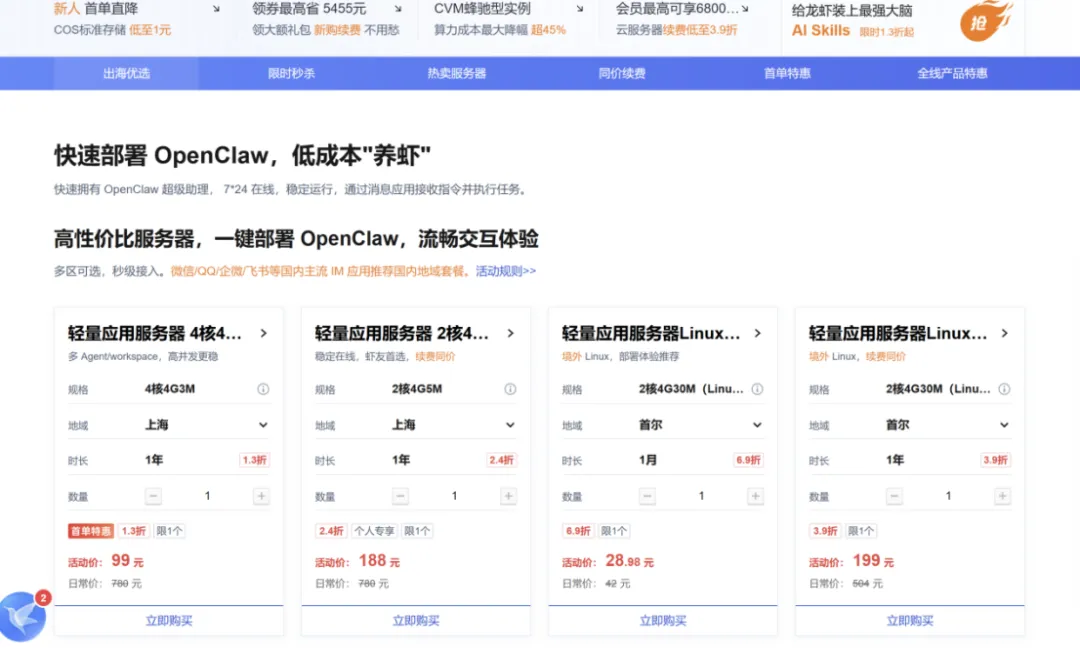Viewport: 1080px width, 648px height.
Task: Increase quantity in 2核4G5M card
Action: 508,496
